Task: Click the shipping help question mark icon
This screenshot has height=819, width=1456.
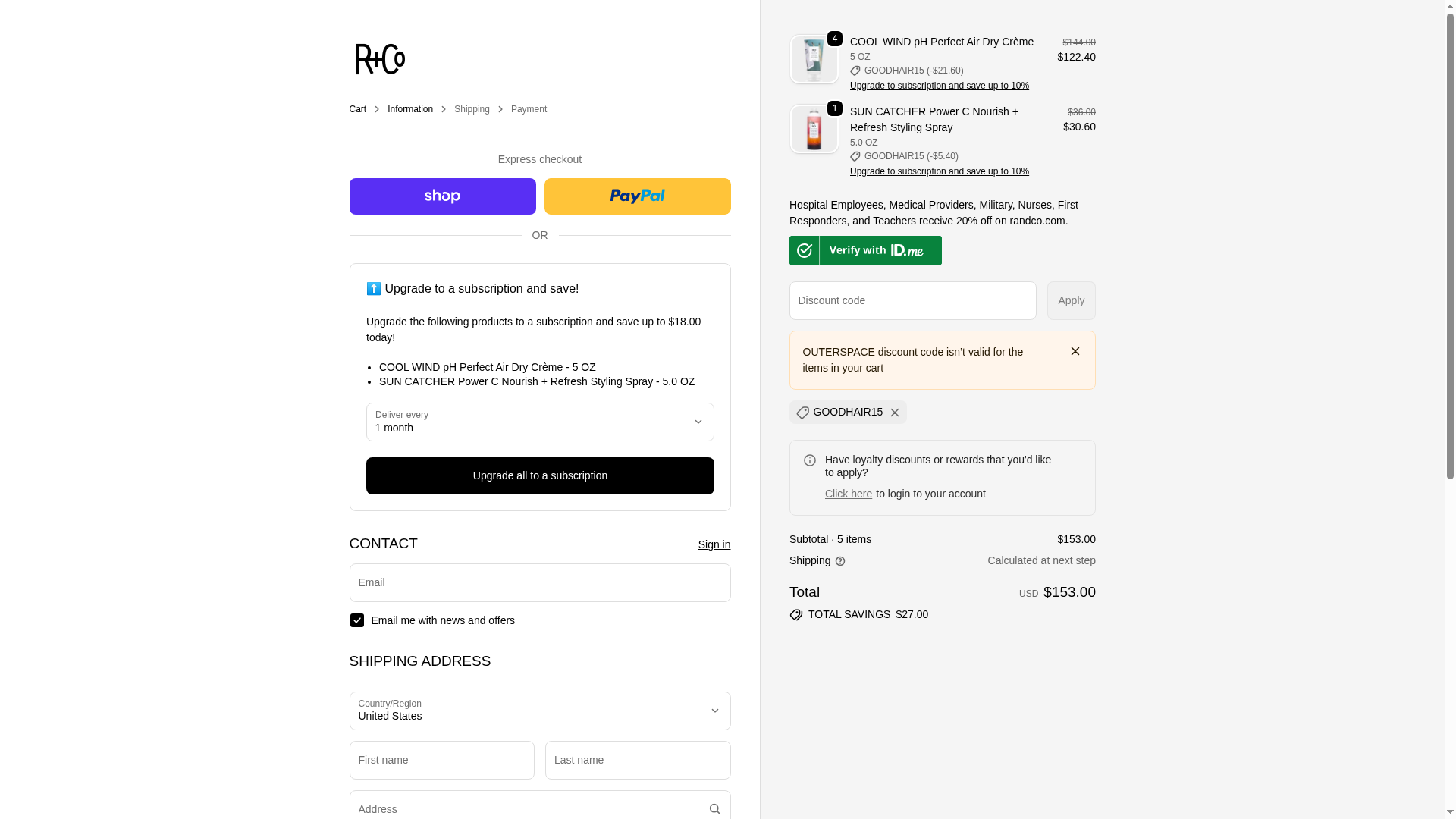Action: (840, 561)
